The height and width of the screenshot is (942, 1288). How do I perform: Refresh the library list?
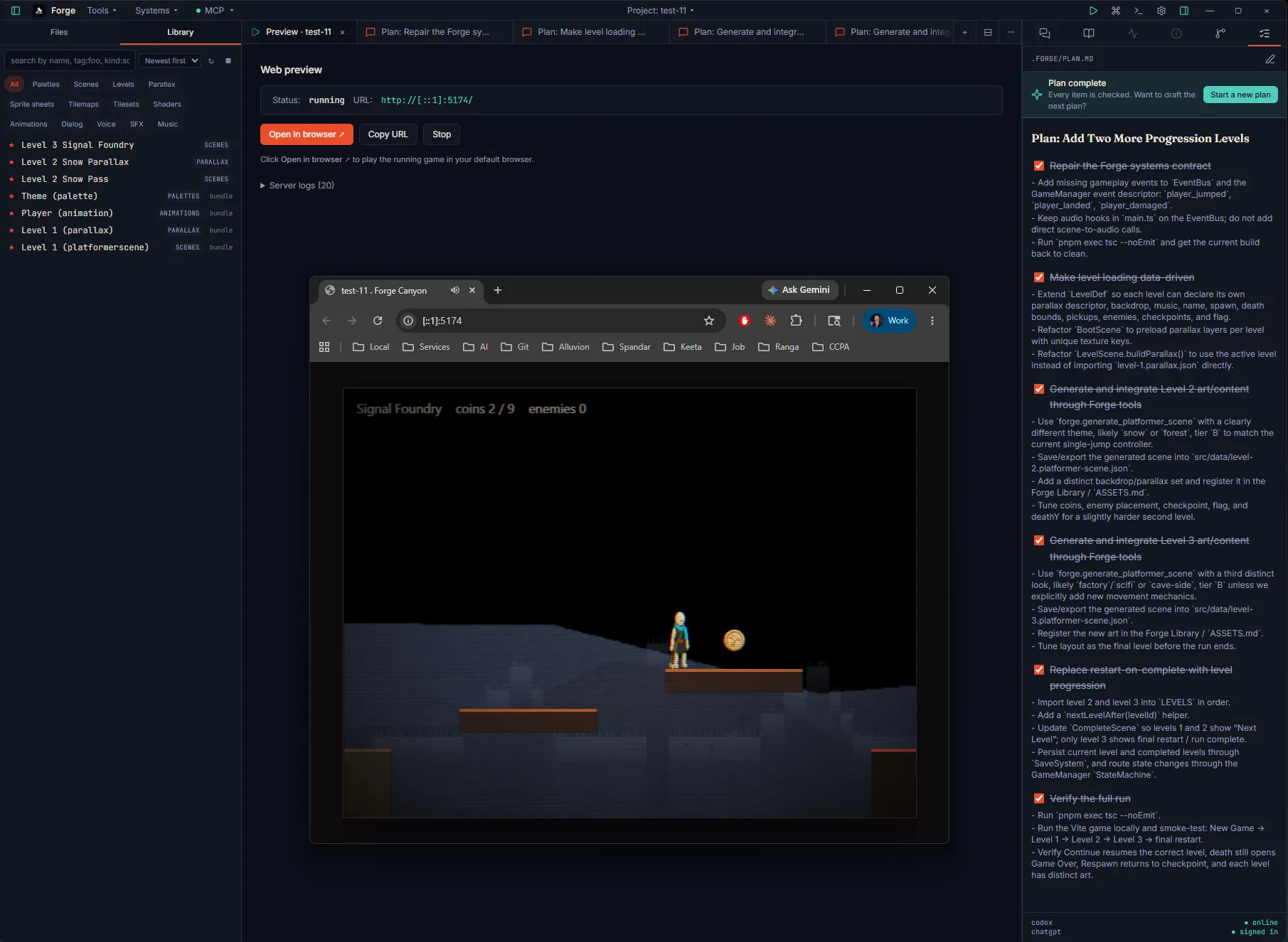click(211, 61)
